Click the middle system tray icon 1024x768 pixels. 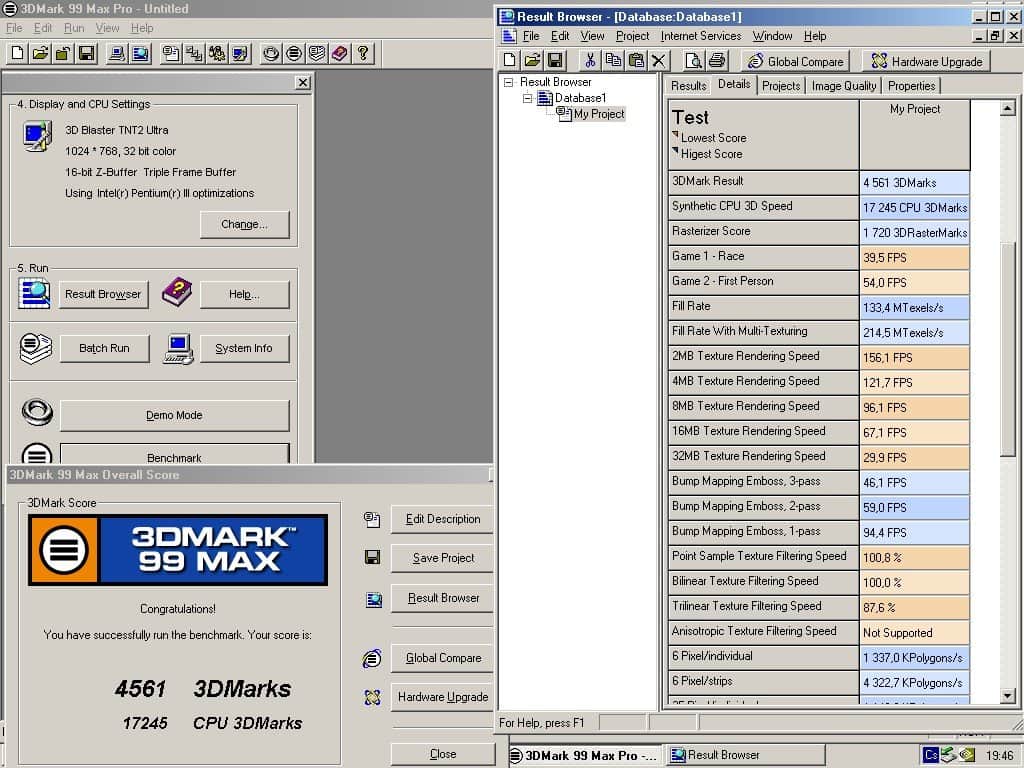coord(949,755)
